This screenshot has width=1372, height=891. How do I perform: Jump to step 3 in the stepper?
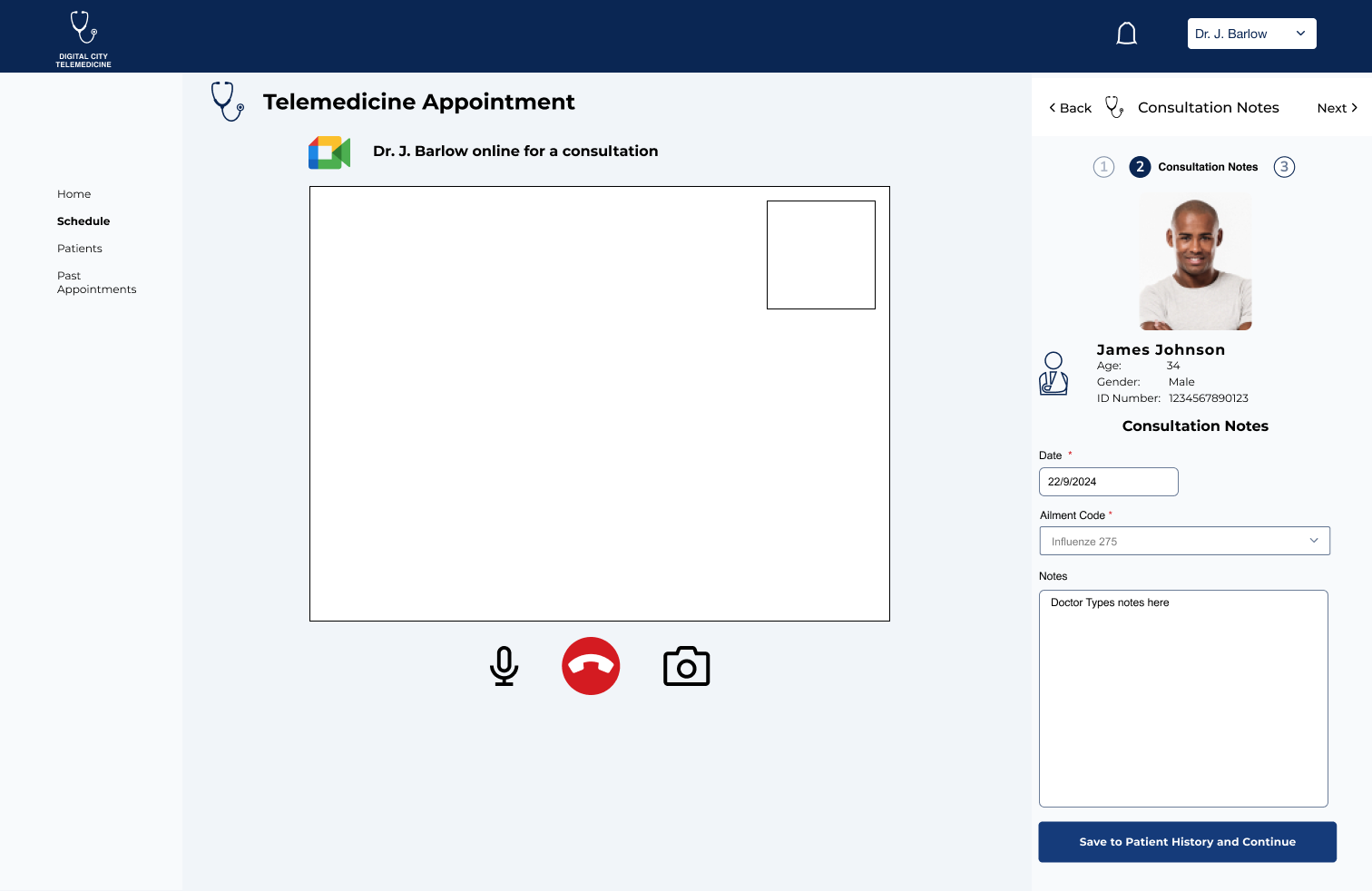(1284, 167)
